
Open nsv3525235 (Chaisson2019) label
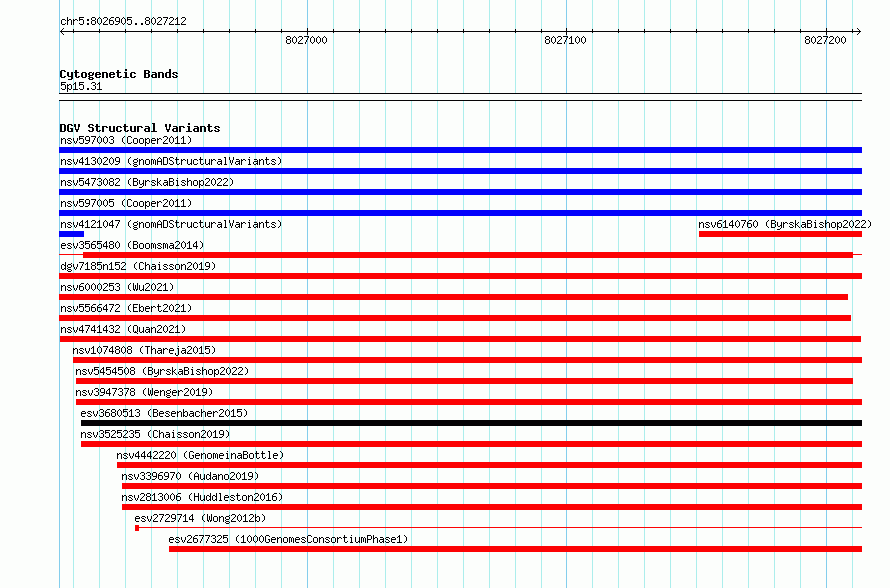(x=155, y=434)
